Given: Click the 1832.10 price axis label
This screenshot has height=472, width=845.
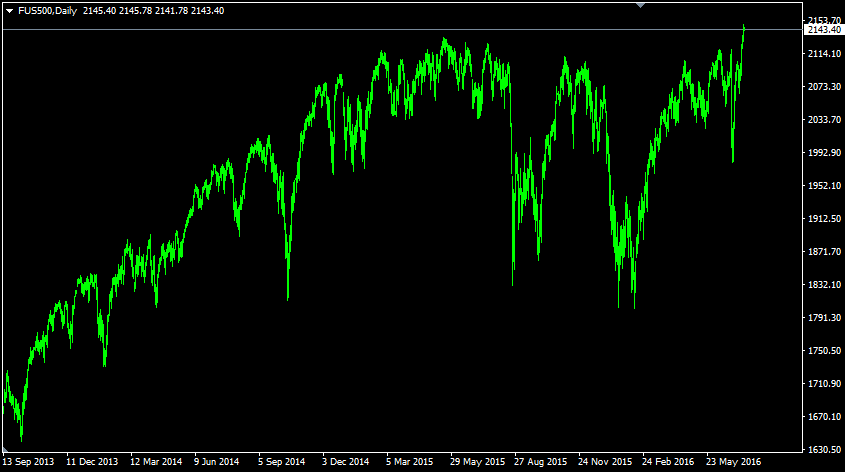Looking at the screenshot, I should tap(824, 284).
